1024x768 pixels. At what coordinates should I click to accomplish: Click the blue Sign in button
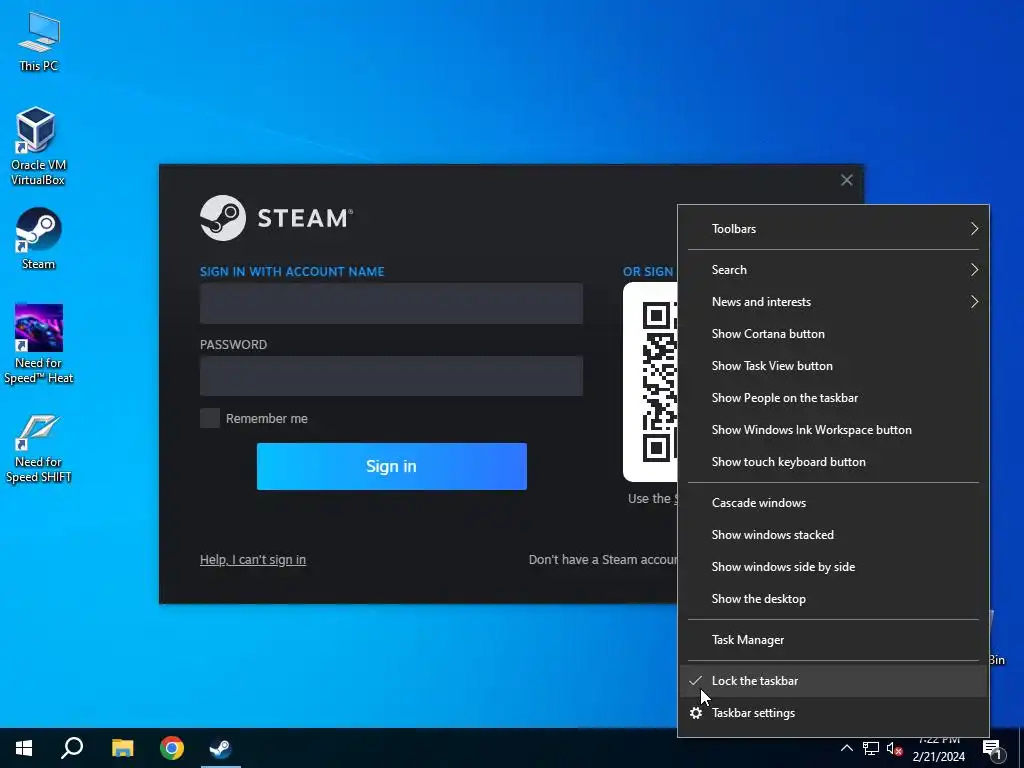click(391, 466)
